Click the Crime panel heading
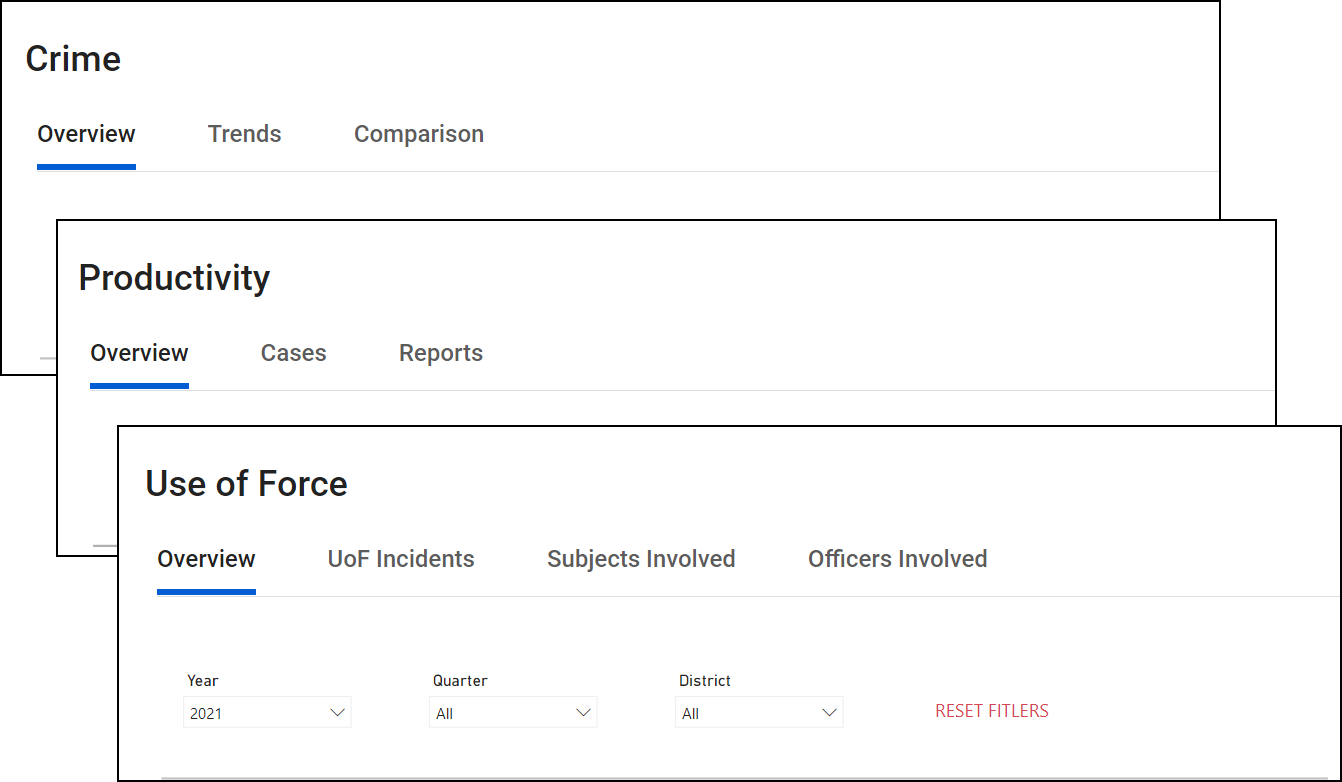Screen dimensions: 1342x782 (73, 59)
